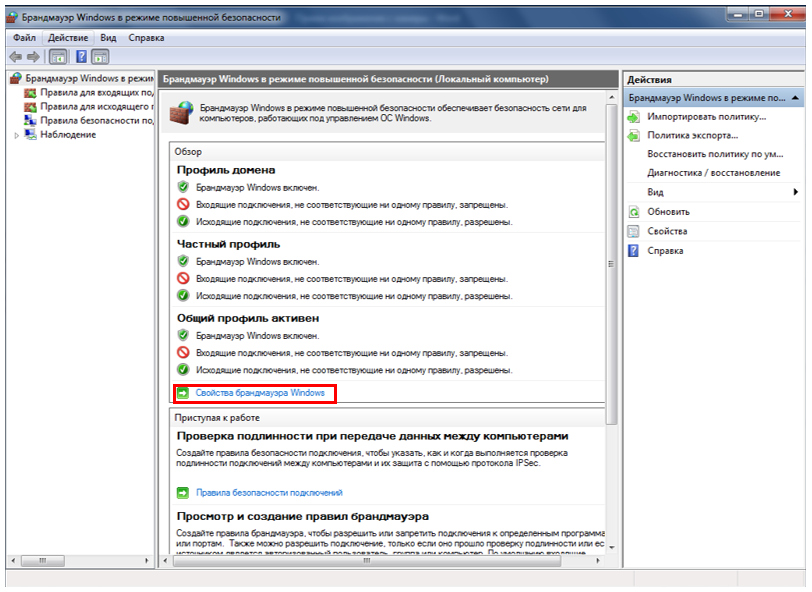
Task: Open the Действие menu
Action: click(x=68, y=38)
